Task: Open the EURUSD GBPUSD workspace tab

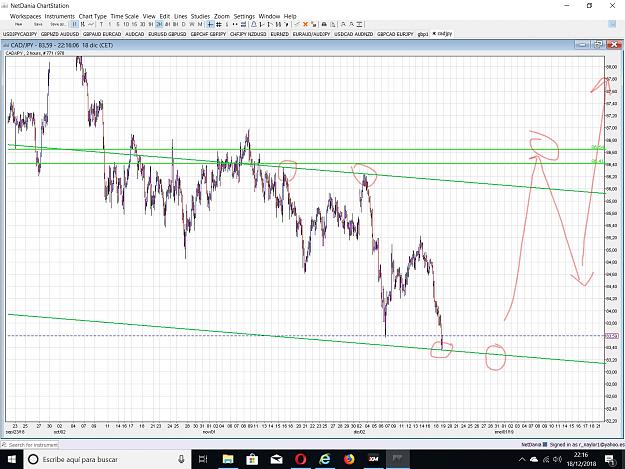Action: tap(167, 34)
